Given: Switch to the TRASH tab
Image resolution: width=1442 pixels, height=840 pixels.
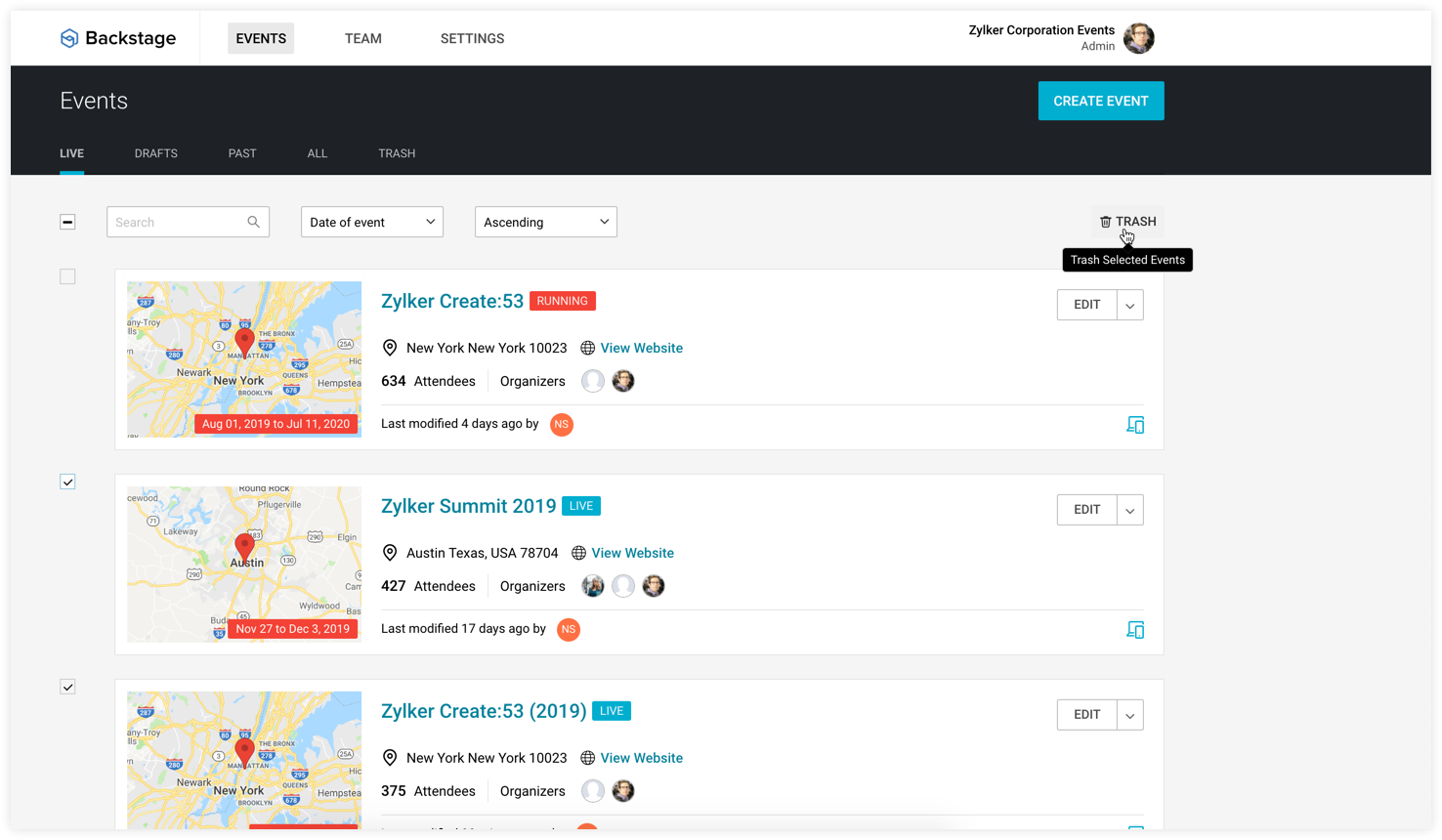Looking at the screenshot, I should pos(397,153).
